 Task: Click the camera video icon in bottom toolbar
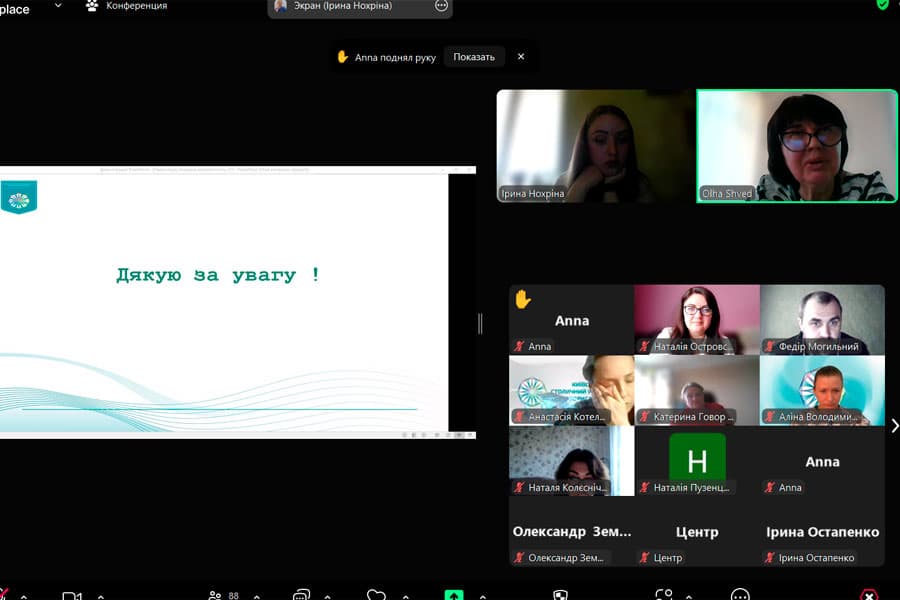(x=71, y=596)
